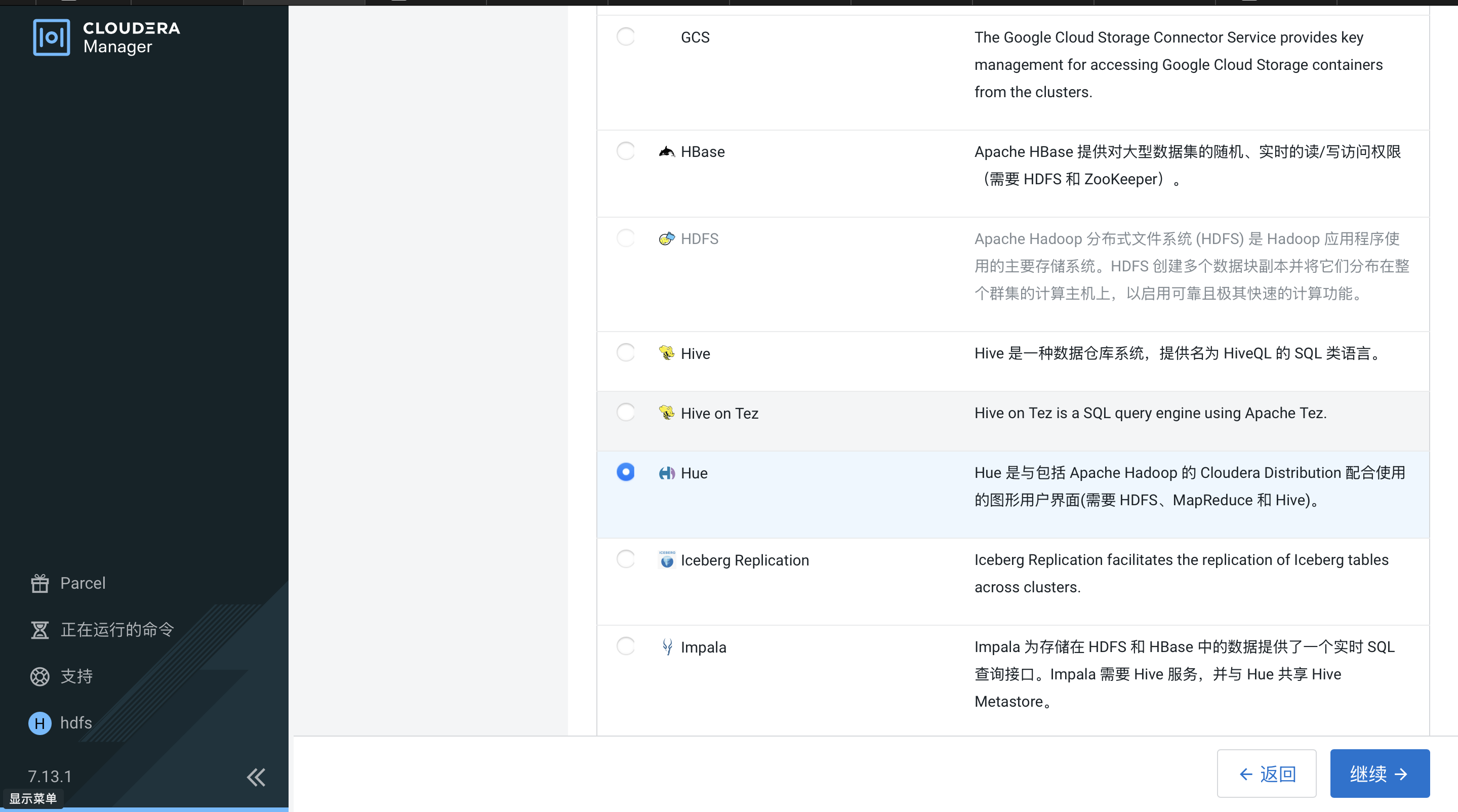The height and width of the screenshot is (812, 1458).
Task: Select the GCS radio button
Action: [625, 37]
